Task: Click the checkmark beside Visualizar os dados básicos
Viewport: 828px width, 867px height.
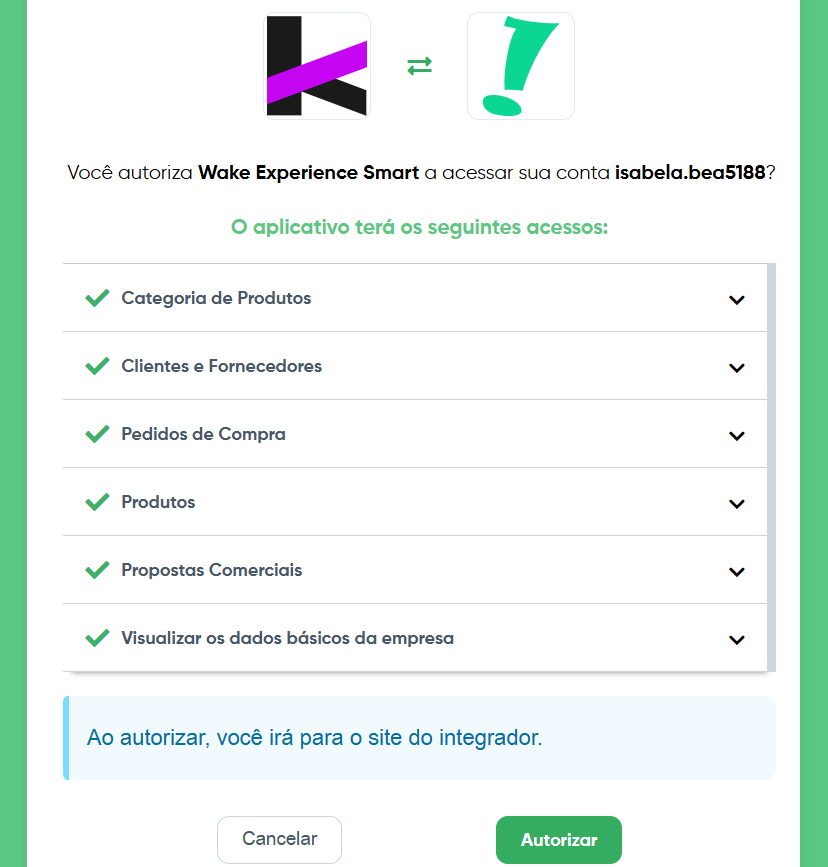Action: tap(97, 638)
